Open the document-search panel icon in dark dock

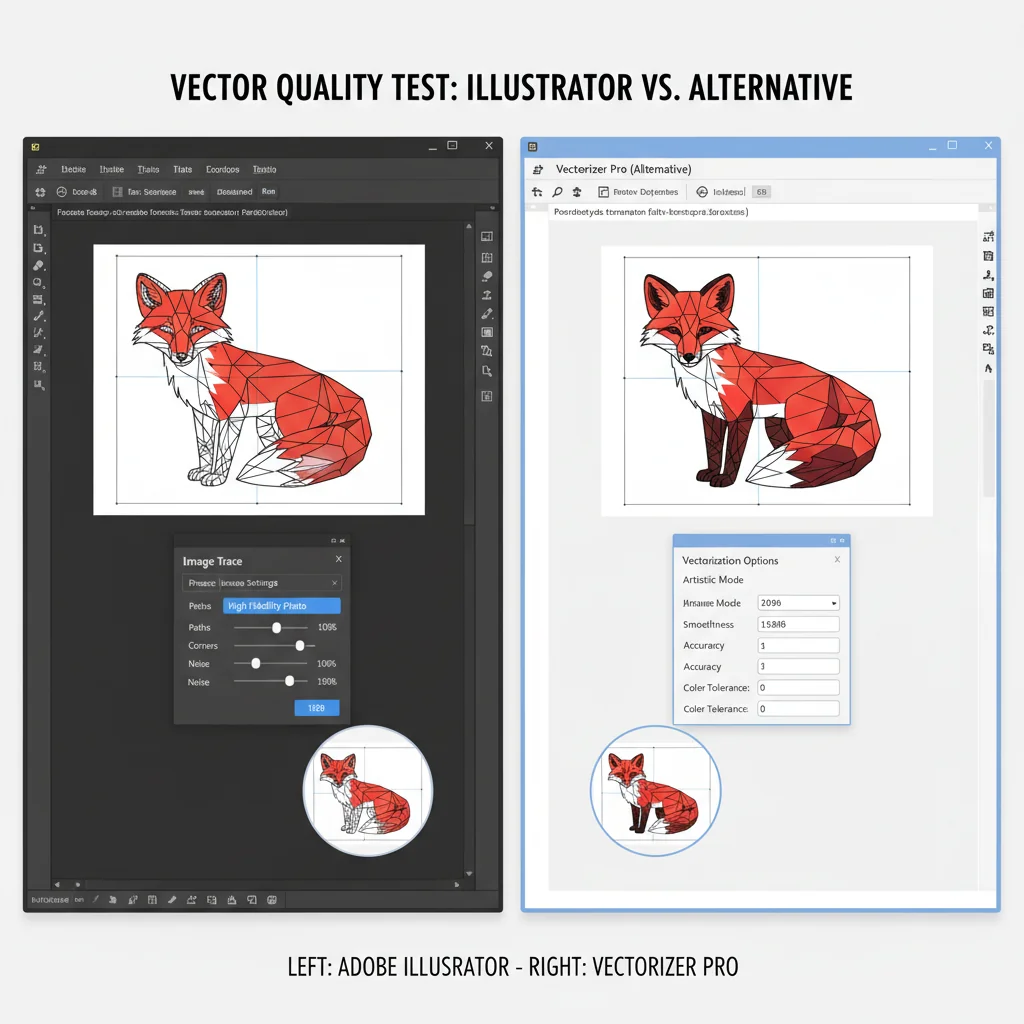pyautogui.click(x=487, y=371)
